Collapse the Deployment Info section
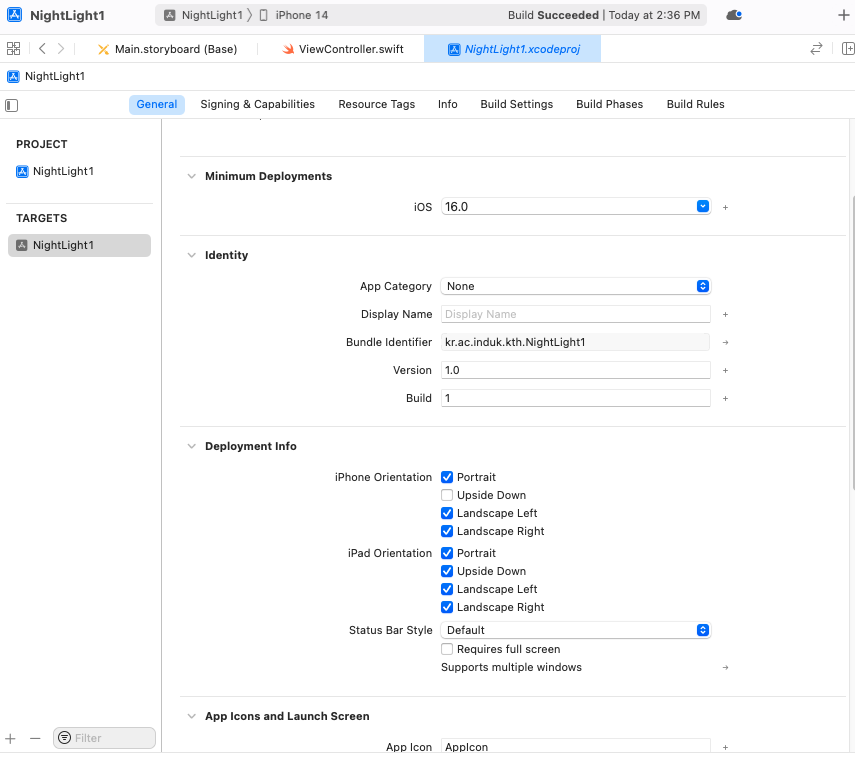 click(191, 446)
